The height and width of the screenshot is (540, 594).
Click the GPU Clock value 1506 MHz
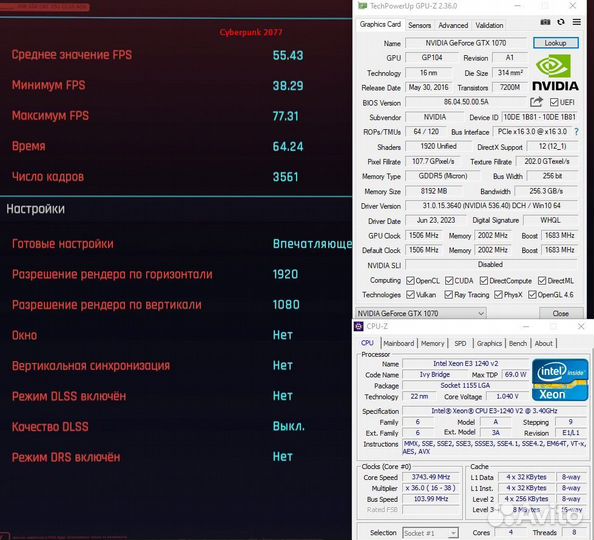424,235
